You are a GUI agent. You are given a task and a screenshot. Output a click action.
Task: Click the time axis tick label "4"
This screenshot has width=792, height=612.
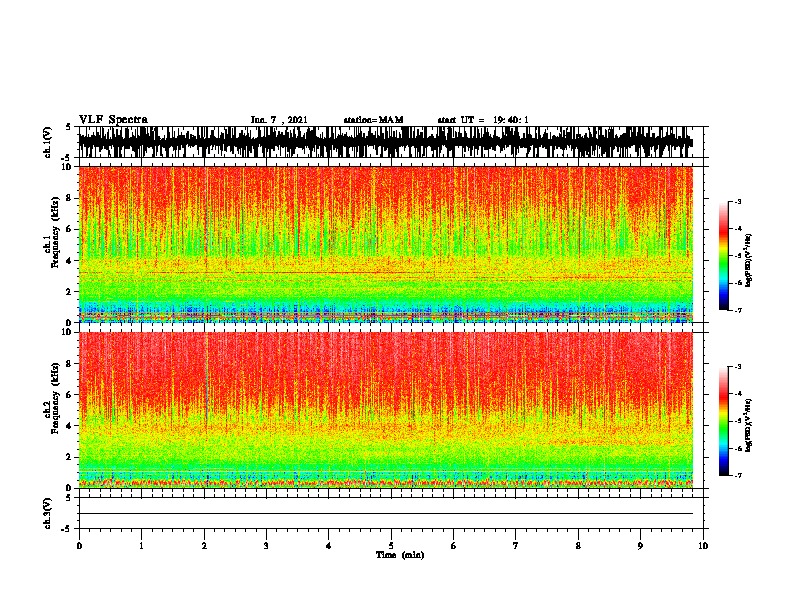point(329,546)
